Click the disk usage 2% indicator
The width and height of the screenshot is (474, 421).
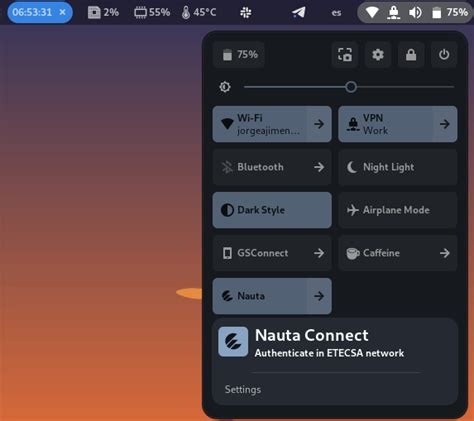pyautogui.click(x=103, y=12)
